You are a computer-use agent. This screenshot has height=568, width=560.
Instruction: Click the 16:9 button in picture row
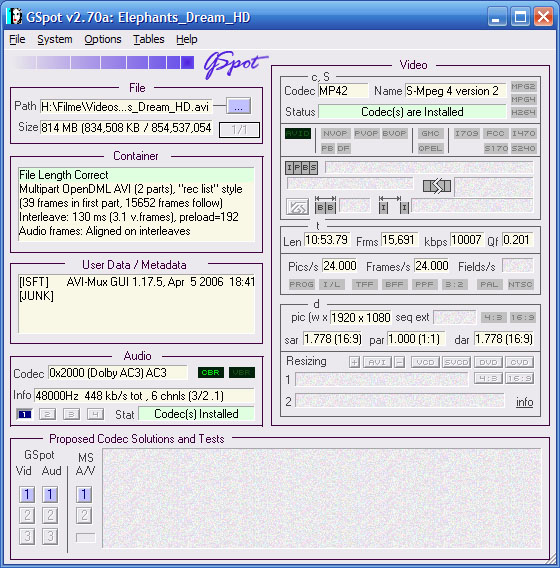[522, 318]
